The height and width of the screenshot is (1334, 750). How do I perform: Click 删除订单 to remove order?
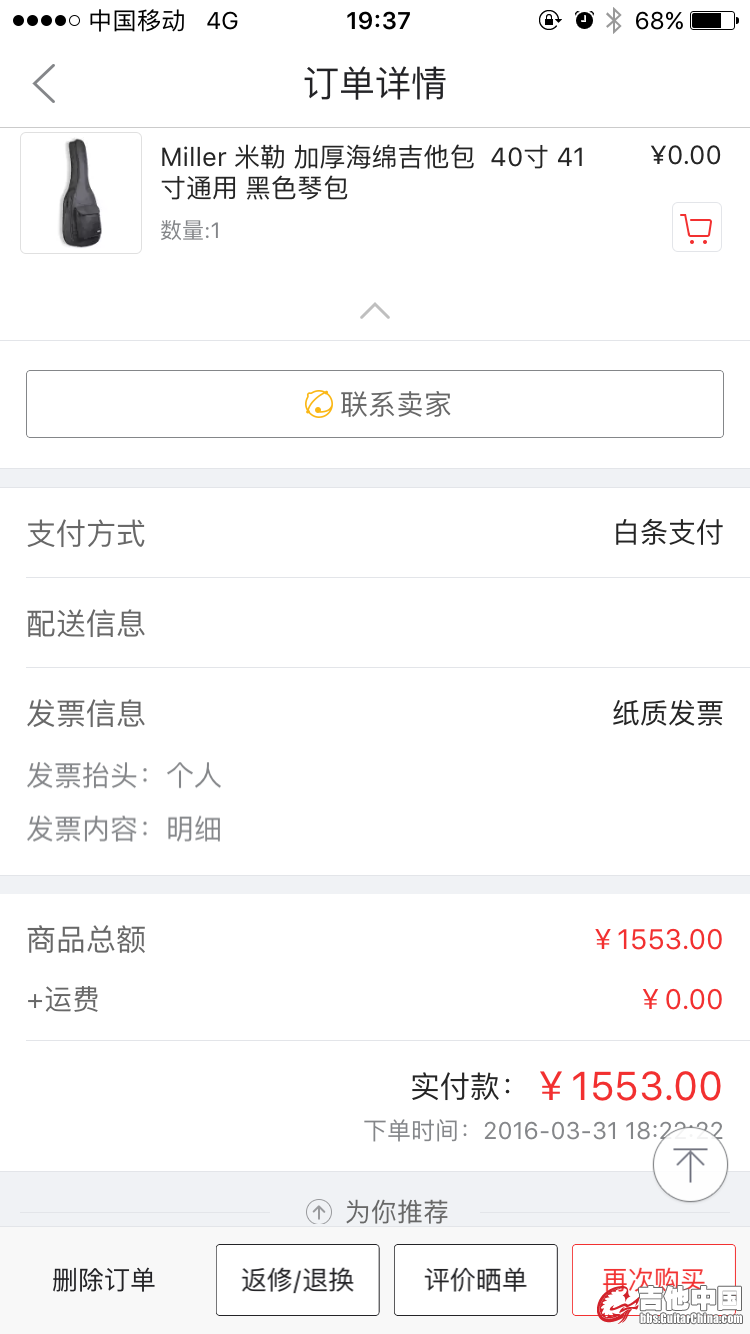pyautogui.click(x=104, y=1279)
